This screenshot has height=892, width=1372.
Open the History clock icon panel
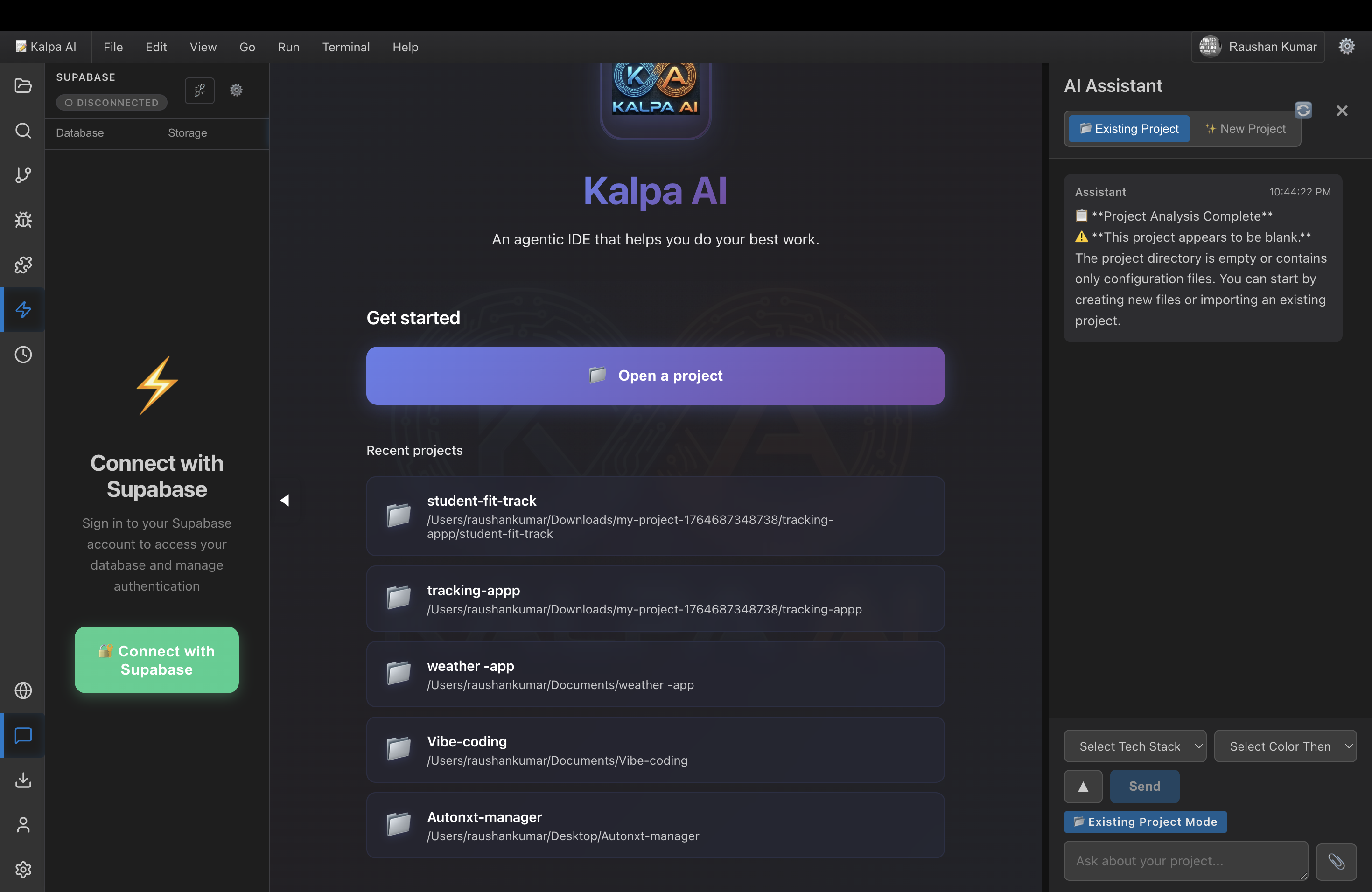click(23, 355)
